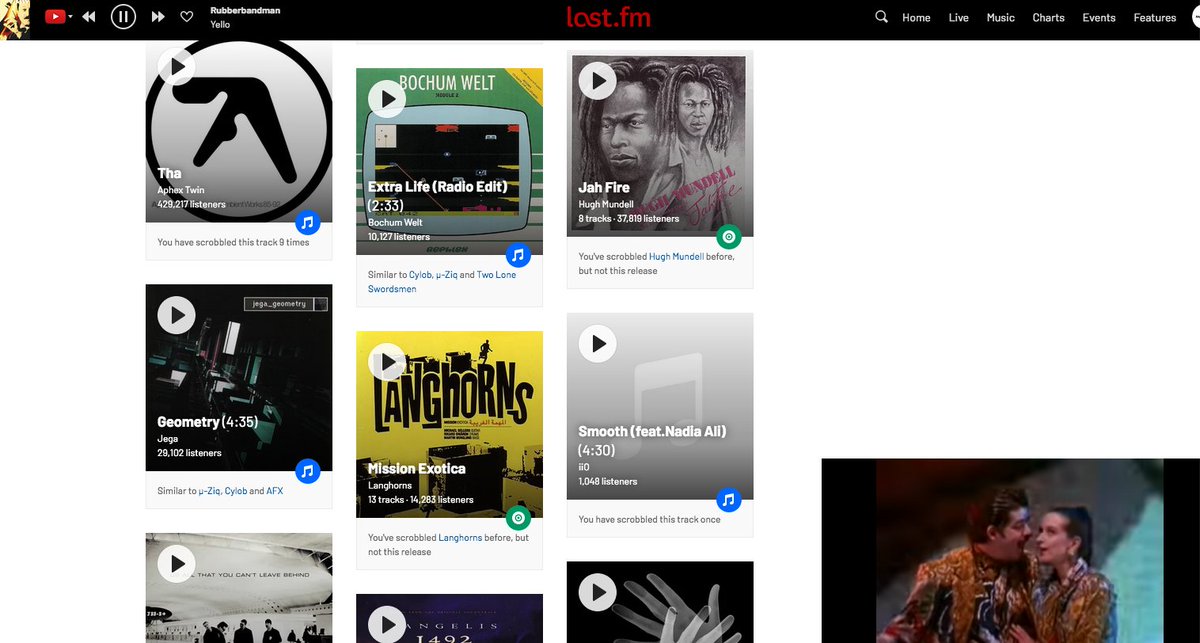Open Yello artist link in player bar
Image resolution: width=1200 pixels, height=643 pixels.
(220, 25)
